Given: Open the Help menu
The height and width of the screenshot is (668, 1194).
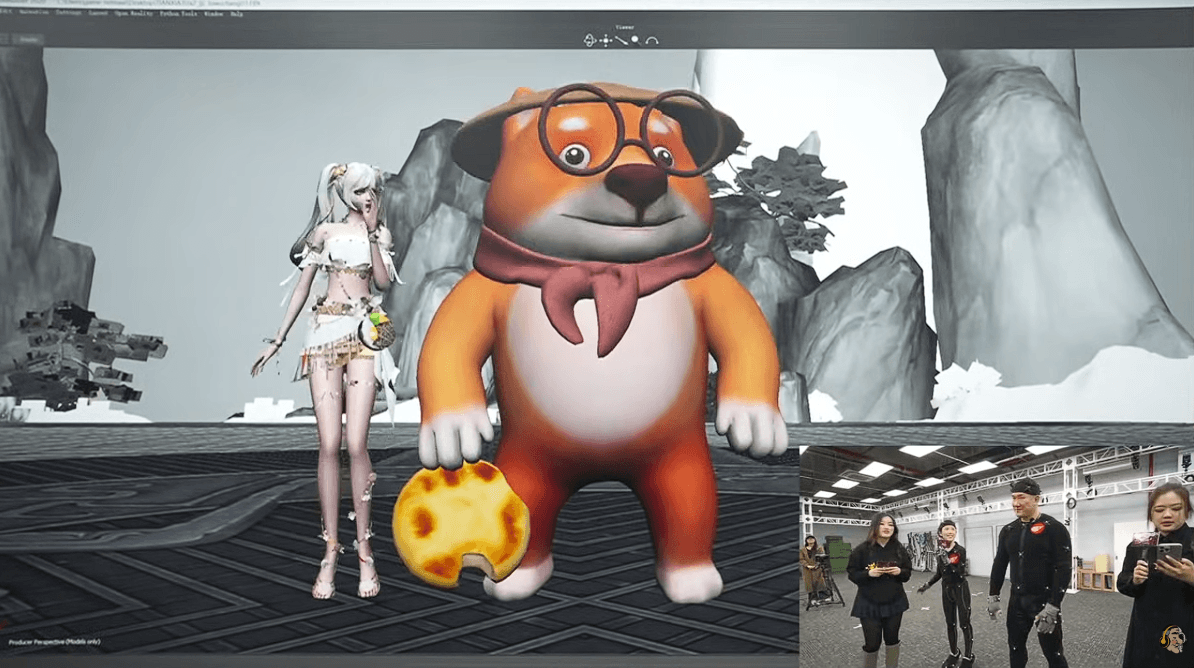Looking at the screenshot, I should [x=237, y=13].
